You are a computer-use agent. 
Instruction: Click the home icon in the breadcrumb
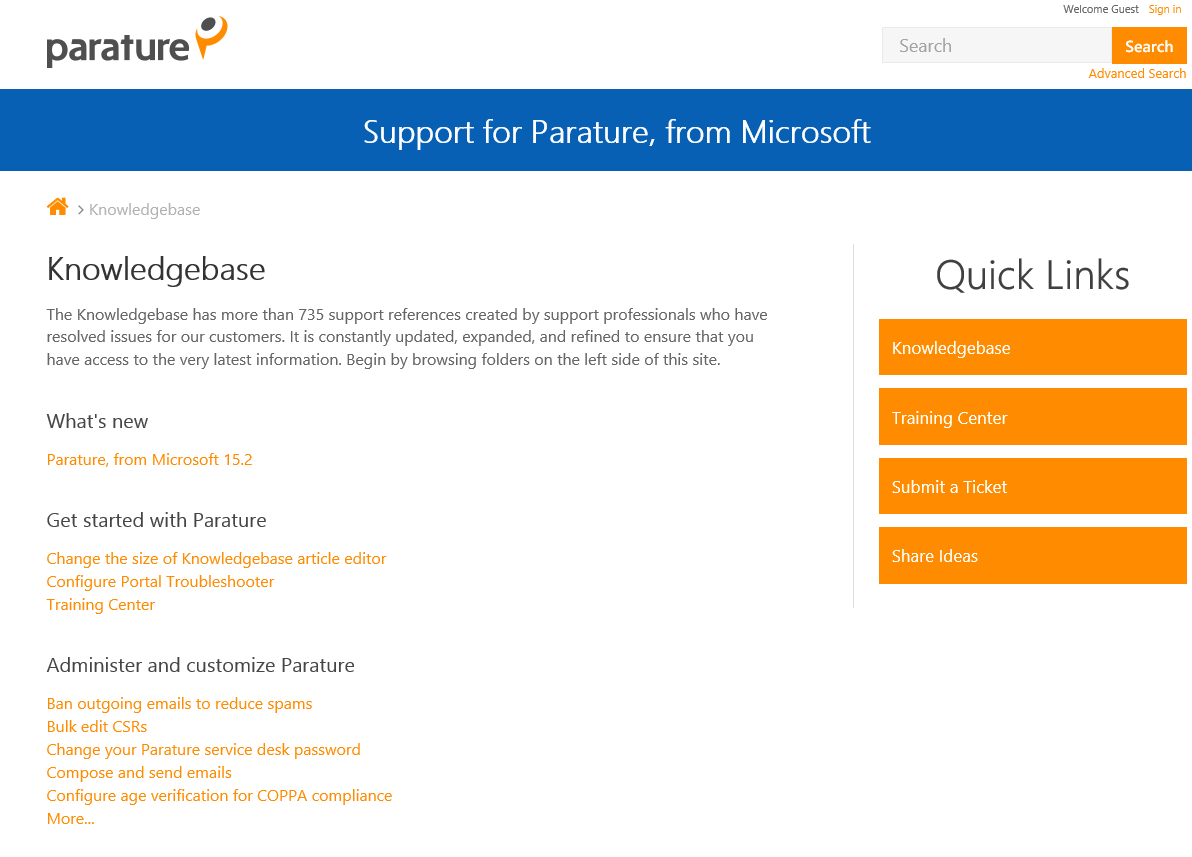click(57, 206)
